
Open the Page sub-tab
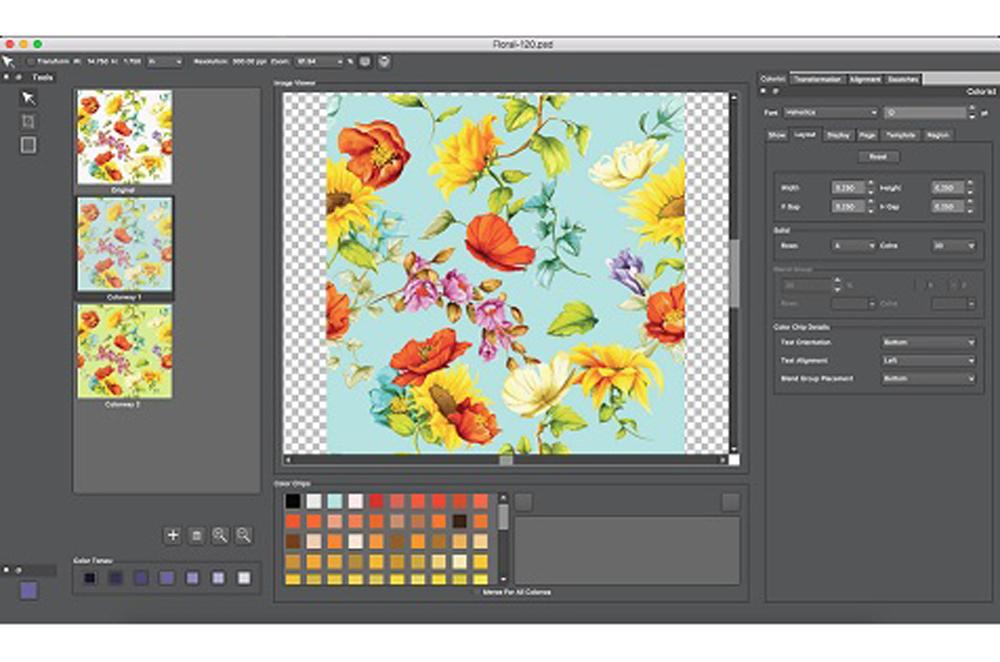(x=867, y=135)
